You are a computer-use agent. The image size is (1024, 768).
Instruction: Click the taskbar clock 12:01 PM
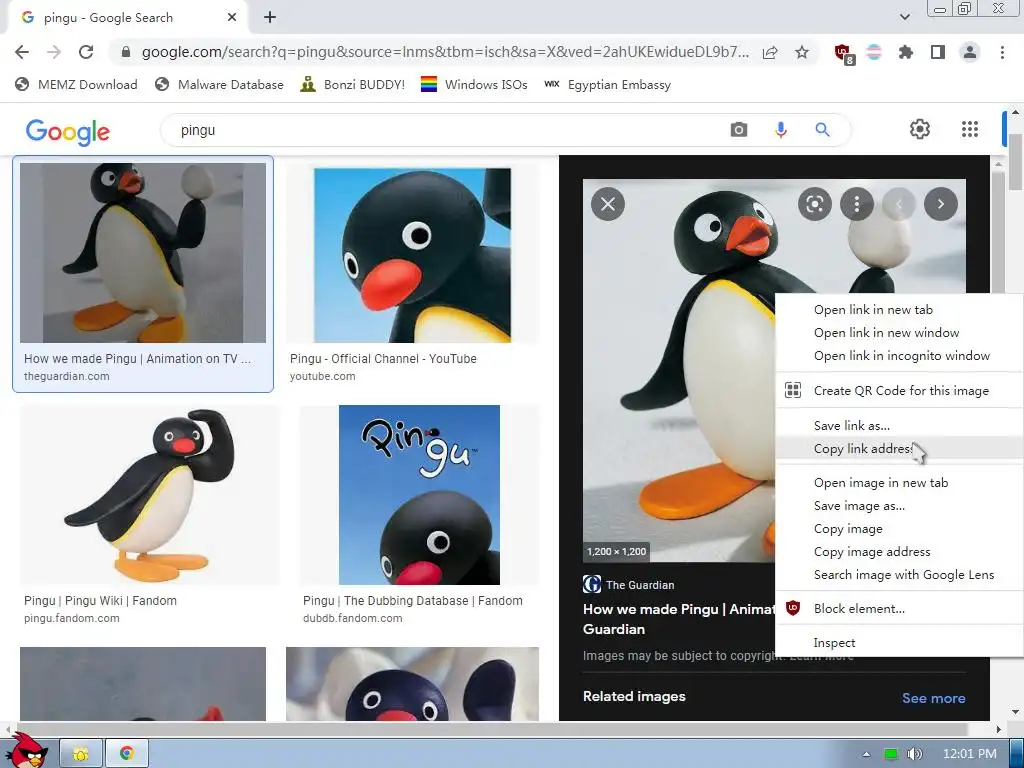point(969,754)
